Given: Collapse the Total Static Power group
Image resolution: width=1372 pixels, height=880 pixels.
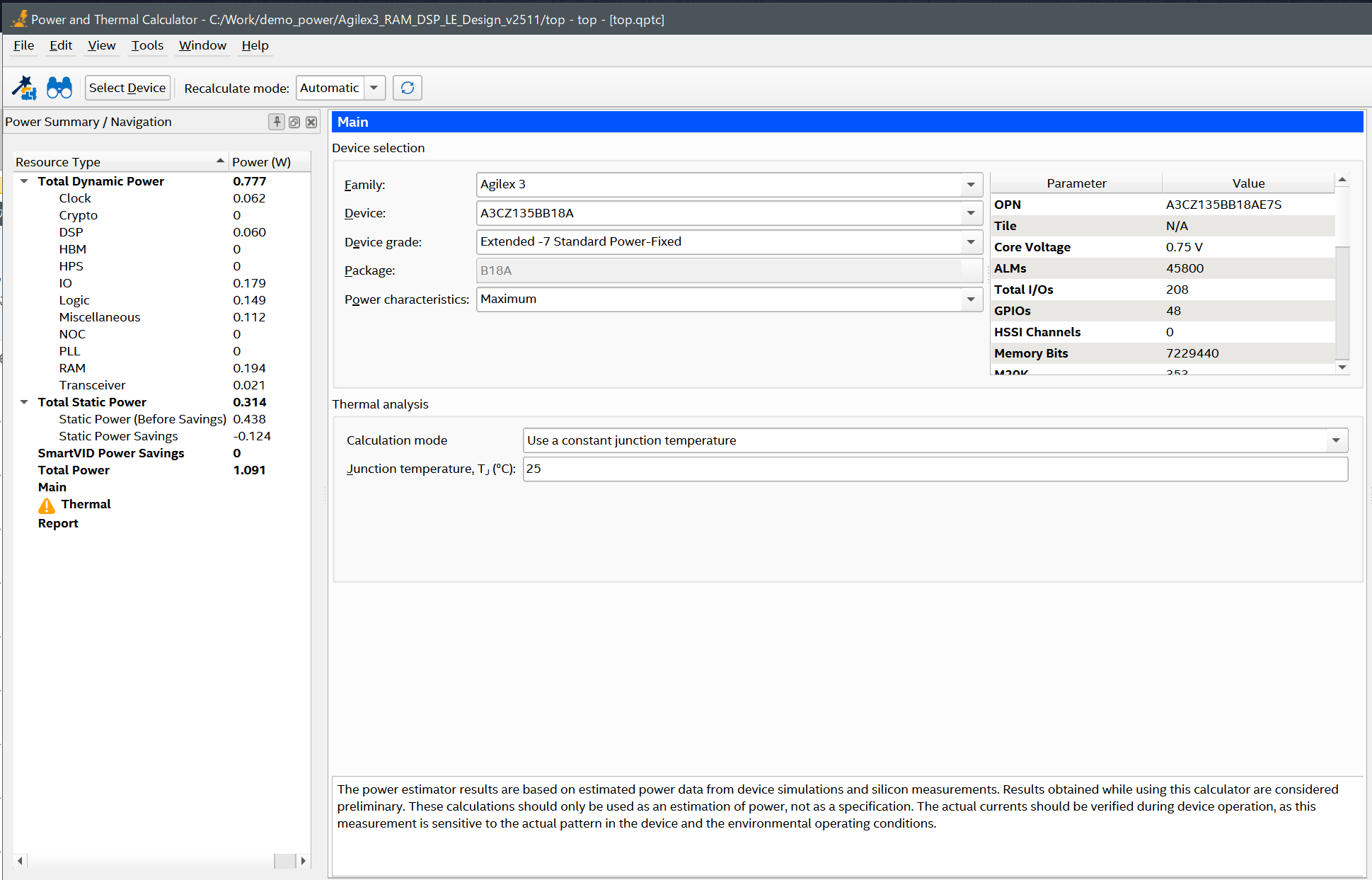Looking at the screenshot, I should click(x=24, y=402).
